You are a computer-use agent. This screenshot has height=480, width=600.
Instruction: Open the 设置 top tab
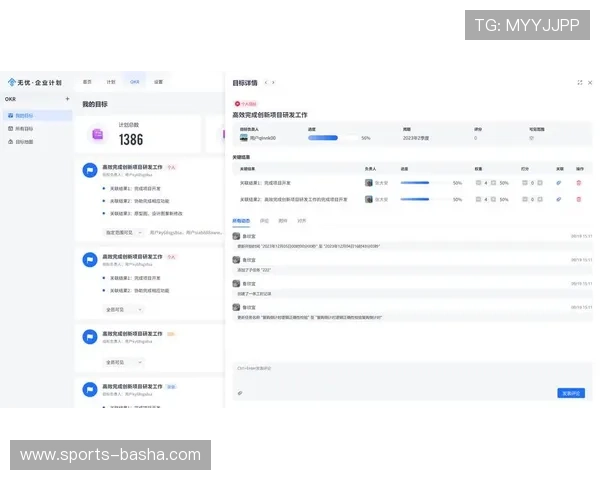point(158,82)
